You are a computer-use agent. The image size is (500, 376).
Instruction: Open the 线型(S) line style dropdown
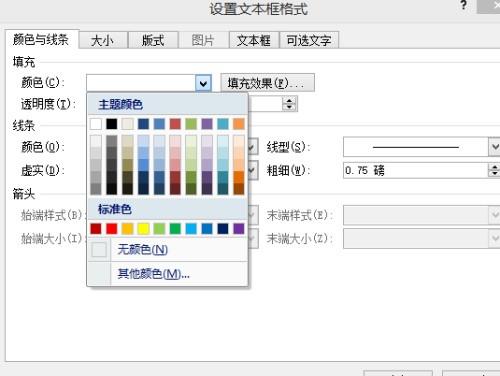[495, 147]
